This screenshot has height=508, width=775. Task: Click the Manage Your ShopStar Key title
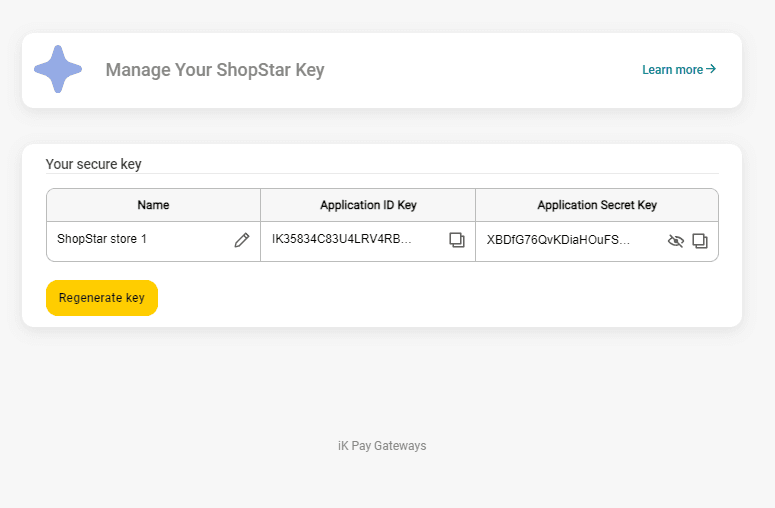pos(215,70)
